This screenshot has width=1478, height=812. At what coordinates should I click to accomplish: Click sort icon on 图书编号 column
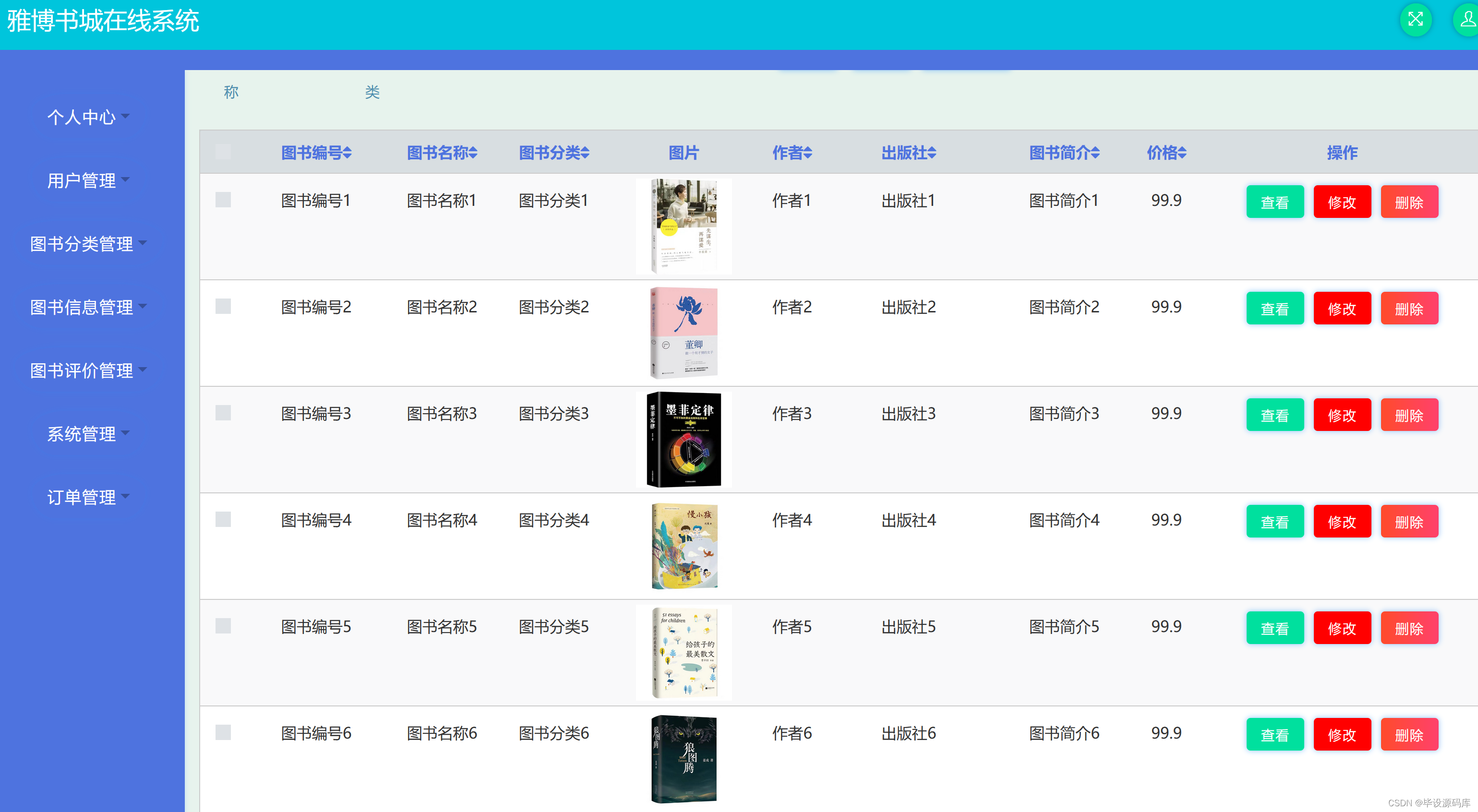[347, 153]
